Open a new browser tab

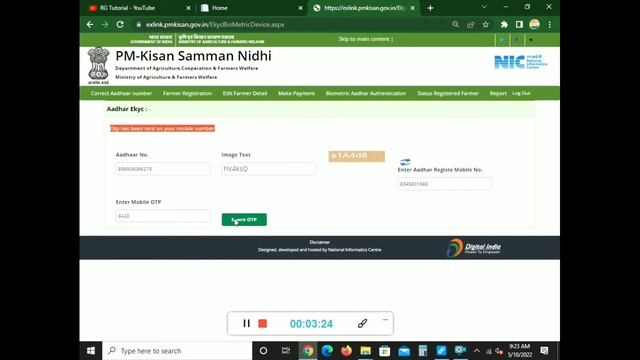(x=430, y=8)
